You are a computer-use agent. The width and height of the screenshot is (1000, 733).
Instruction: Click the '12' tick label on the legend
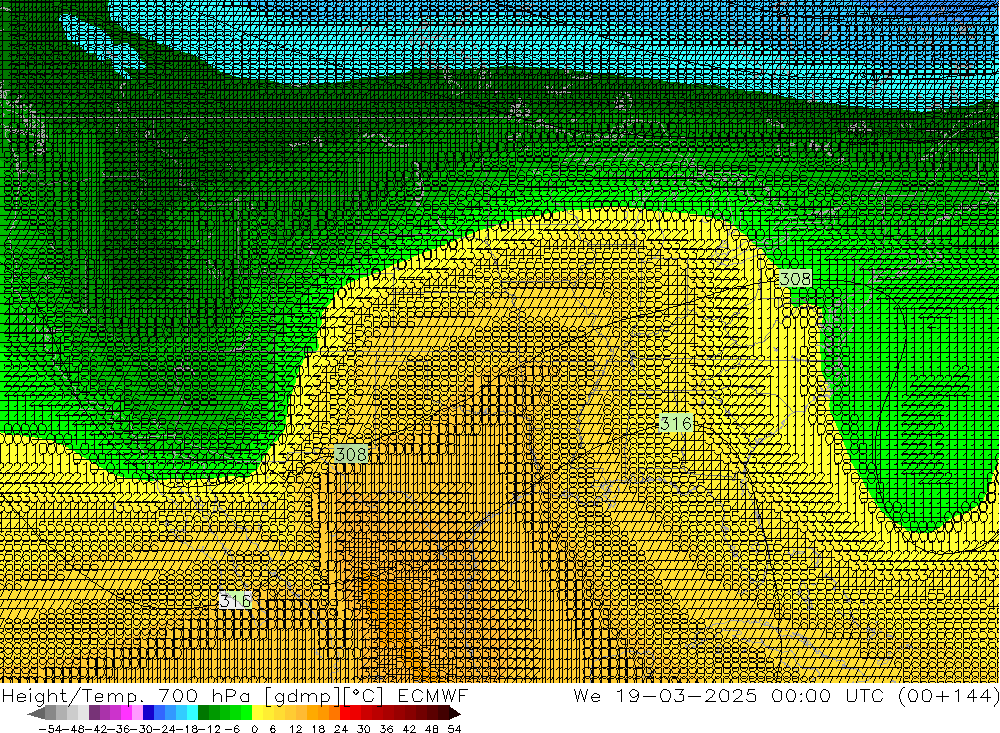pos(295,729)
